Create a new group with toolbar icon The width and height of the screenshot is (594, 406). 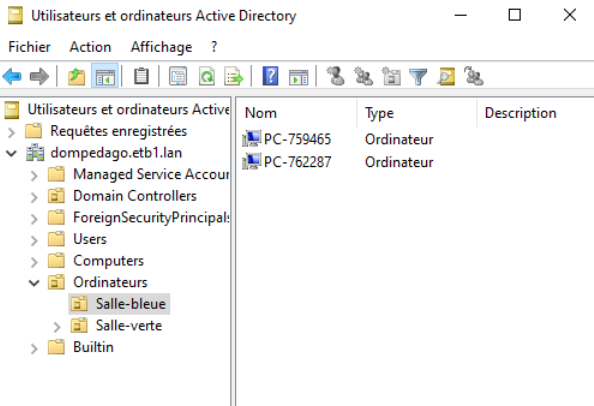(x=363, y=76)
